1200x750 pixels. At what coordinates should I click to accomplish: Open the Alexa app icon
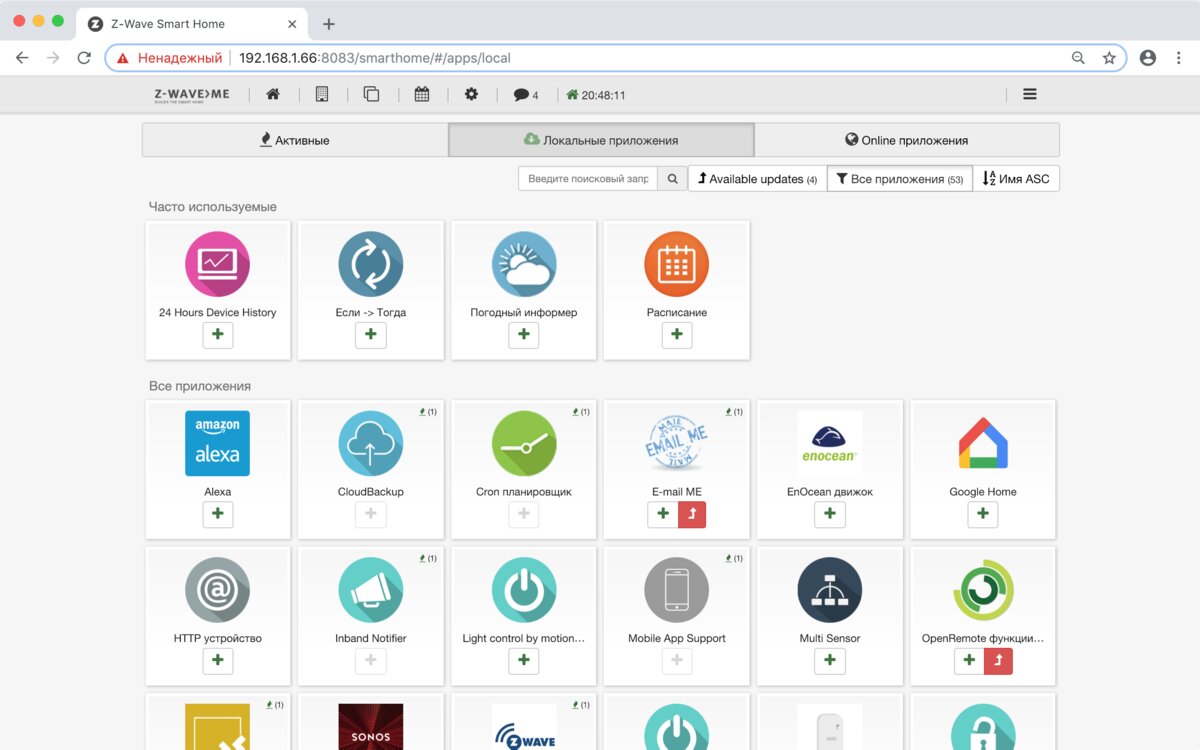coord(217,443)
